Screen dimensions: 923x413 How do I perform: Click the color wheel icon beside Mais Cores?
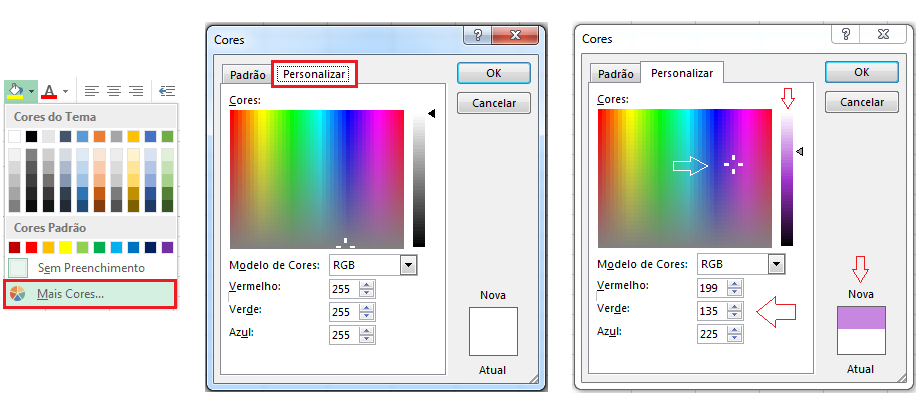click(x=18, y=294)
